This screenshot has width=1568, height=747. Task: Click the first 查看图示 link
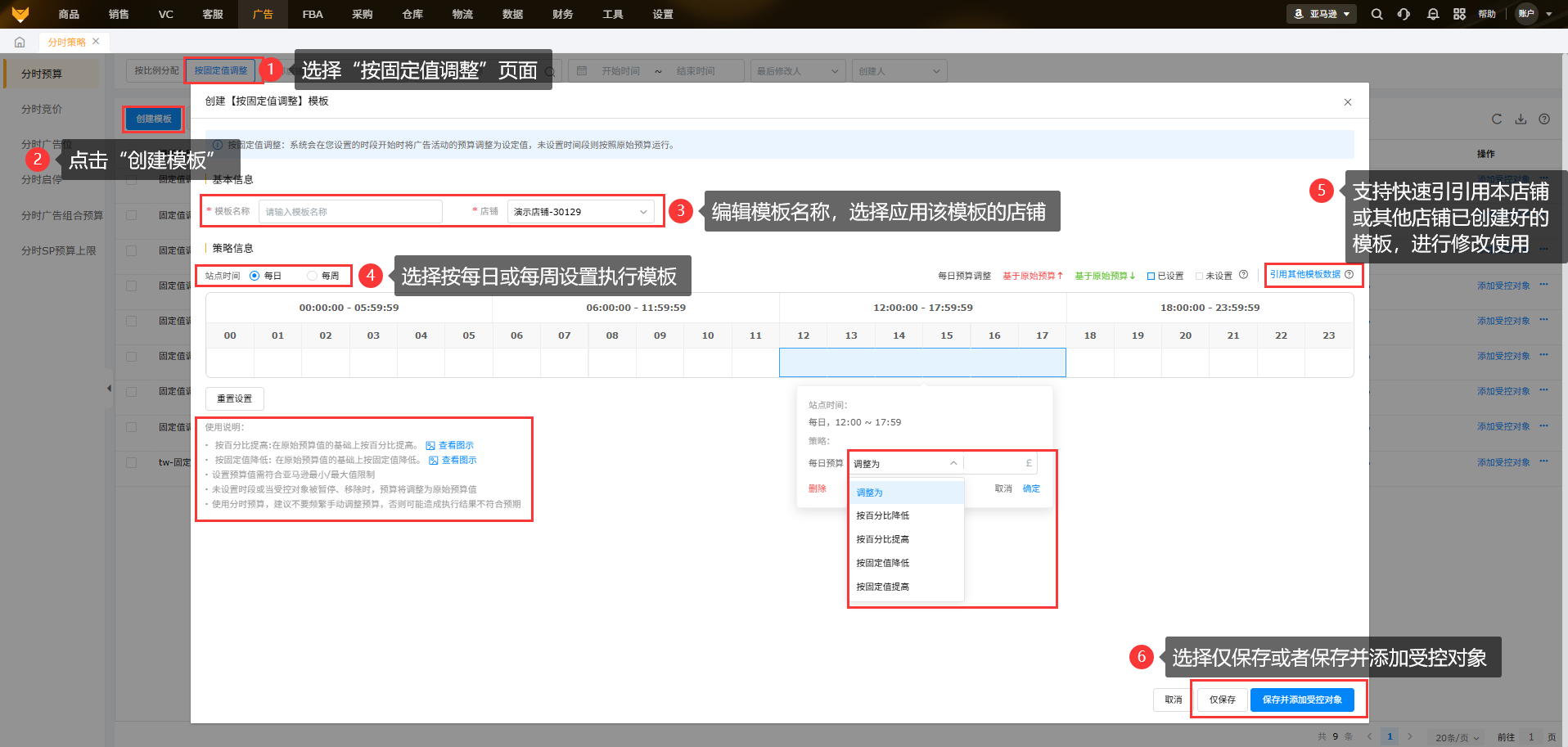455,445
